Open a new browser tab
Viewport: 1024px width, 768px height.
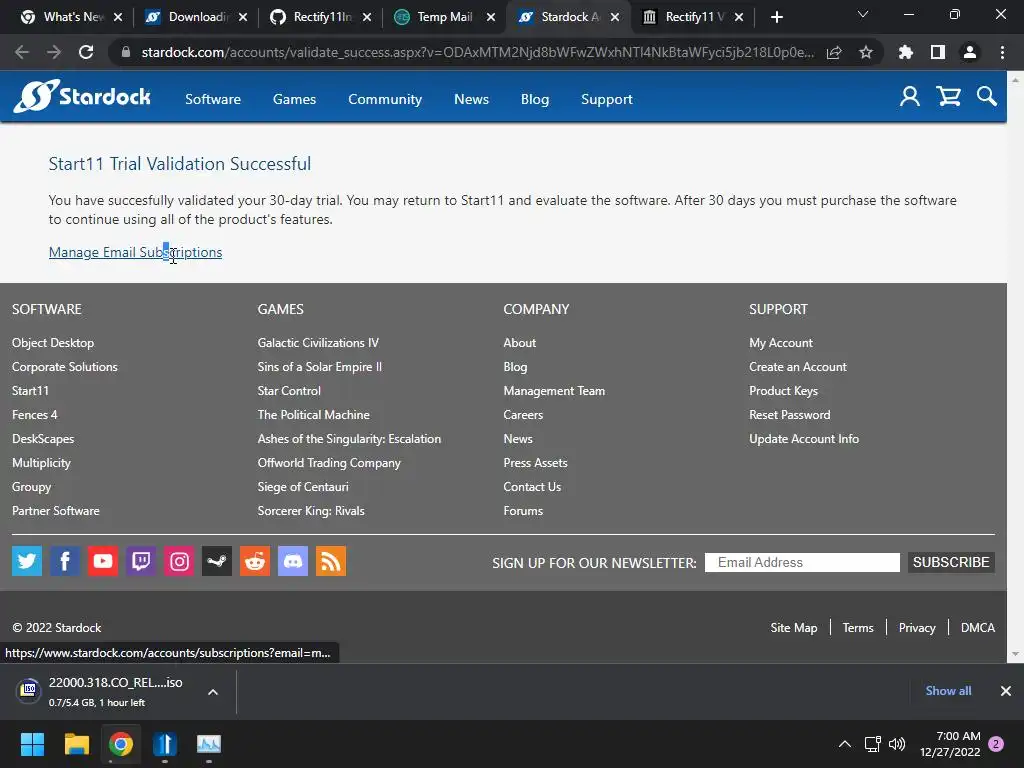click(776, 17)
